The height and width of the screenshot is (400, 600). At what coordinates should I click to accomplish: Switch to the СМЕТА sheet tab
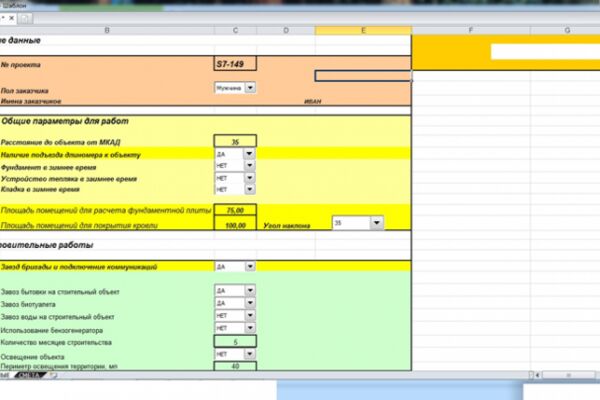click(x=30, y=376)
